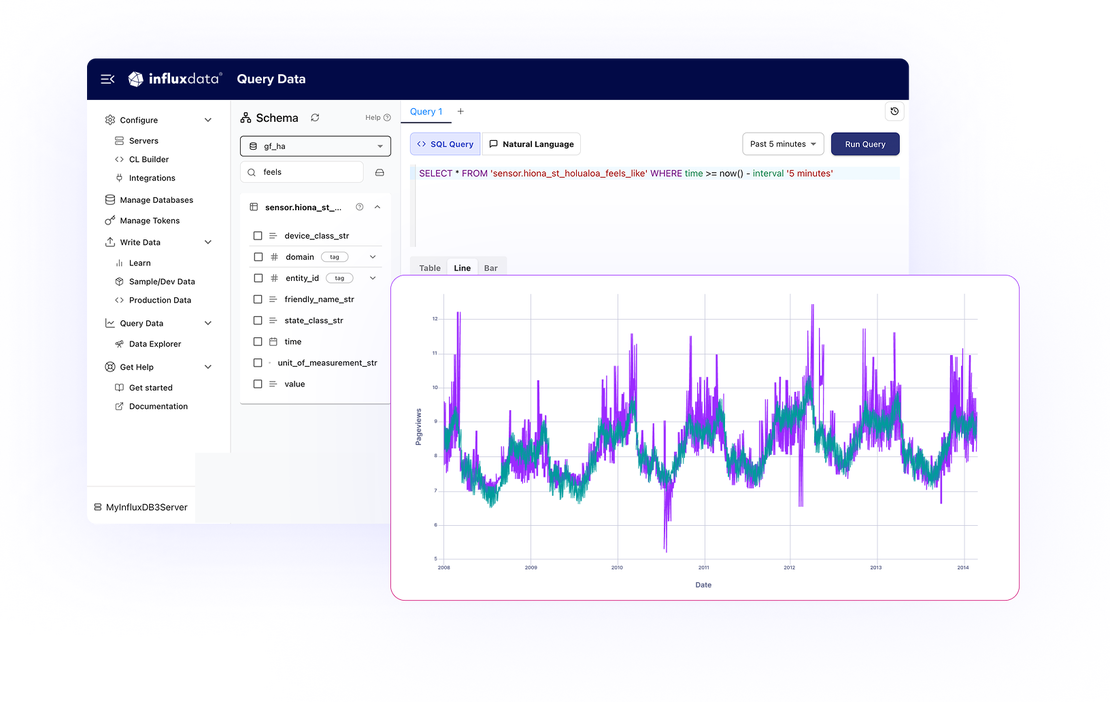
Task: Open Manage Tokens
Action: click(150, 220)
